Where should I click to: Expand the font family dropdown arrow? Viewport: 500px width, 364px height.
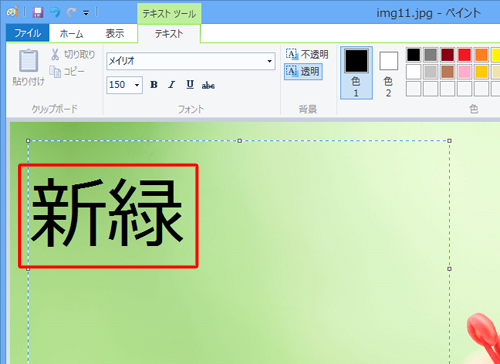pos(269,61)
